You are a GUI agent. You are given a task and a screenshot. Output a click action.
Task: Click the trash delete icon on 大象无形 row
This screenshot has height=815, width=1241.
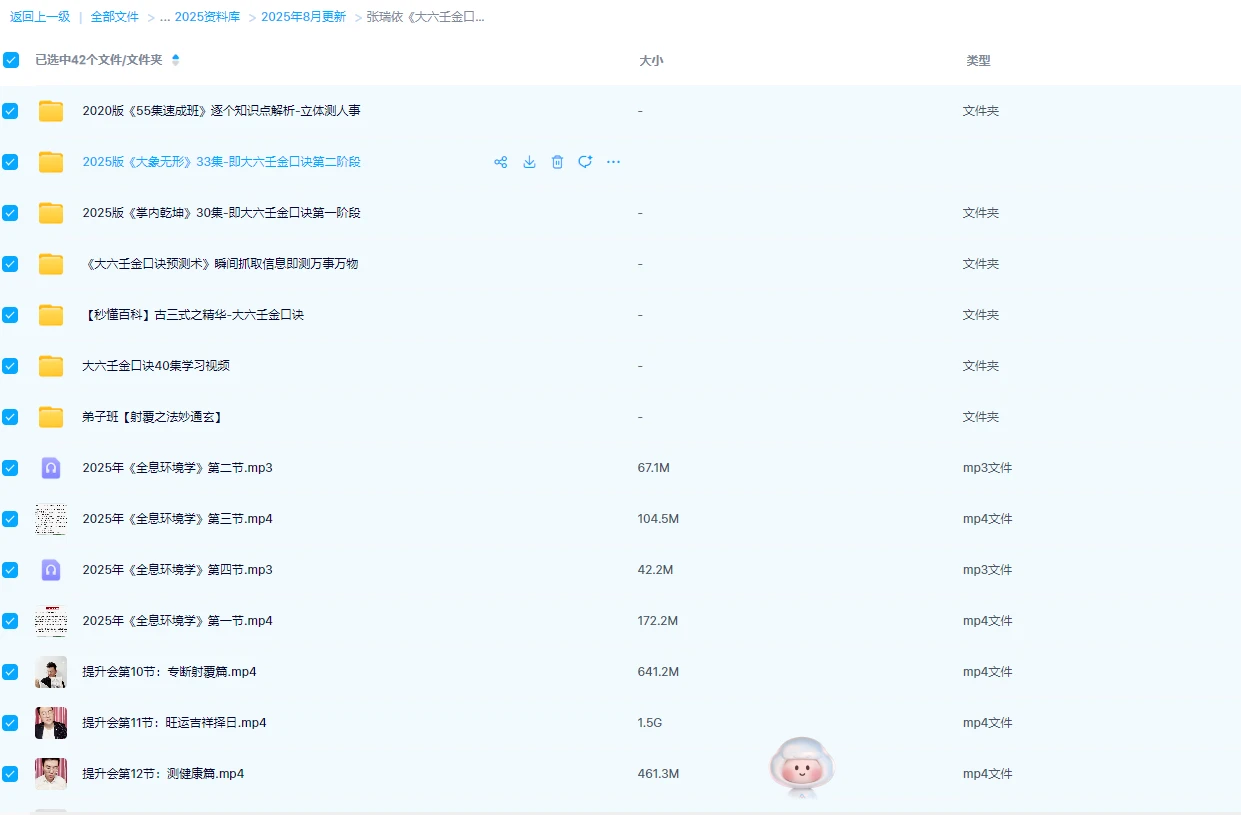(x=557, y=162)
